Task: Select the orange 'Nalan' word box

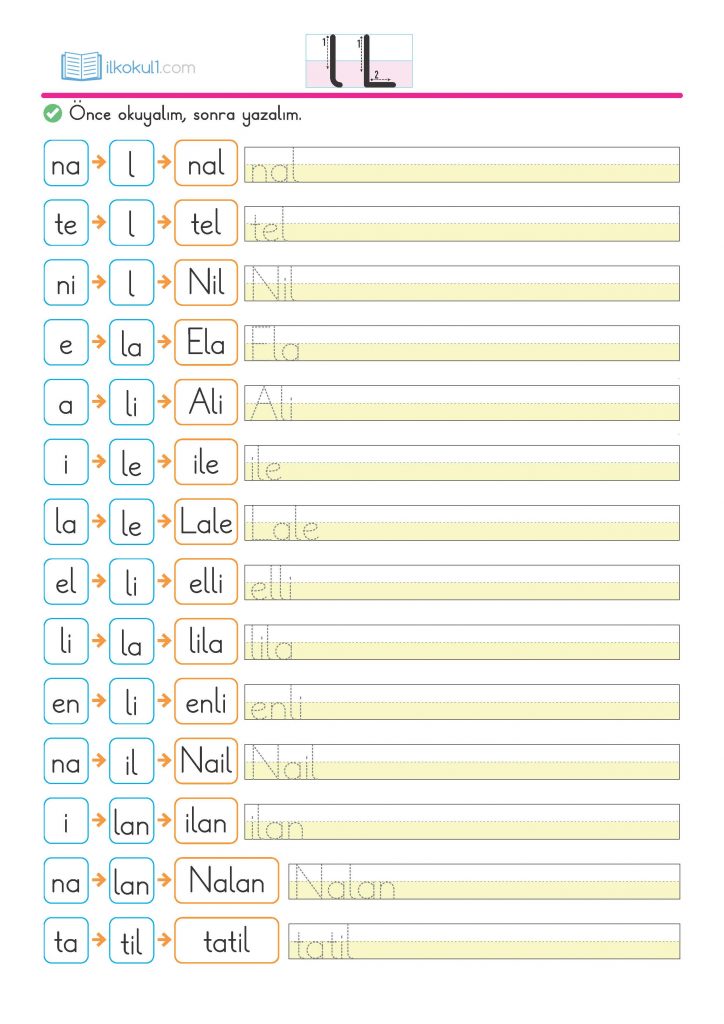Action: [x=227, y=881]
